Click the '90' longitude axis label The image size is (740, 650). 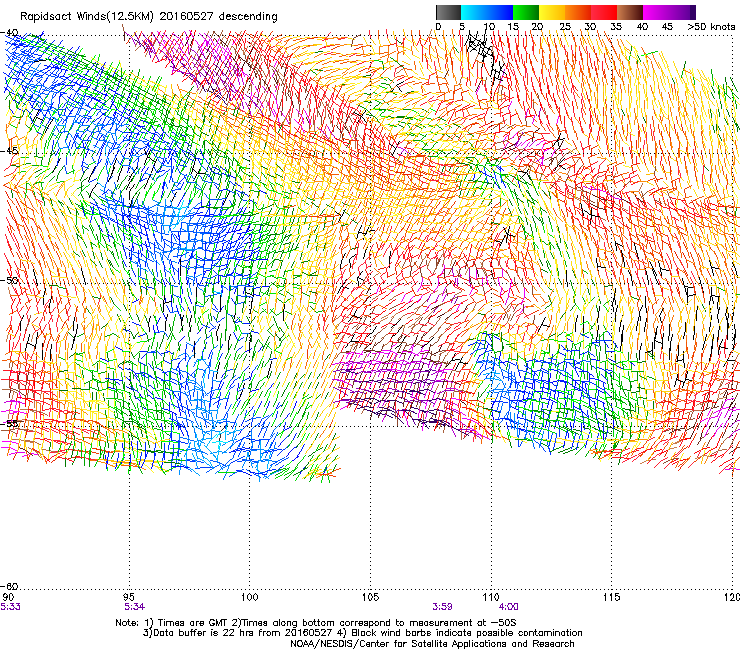[8, 597]
